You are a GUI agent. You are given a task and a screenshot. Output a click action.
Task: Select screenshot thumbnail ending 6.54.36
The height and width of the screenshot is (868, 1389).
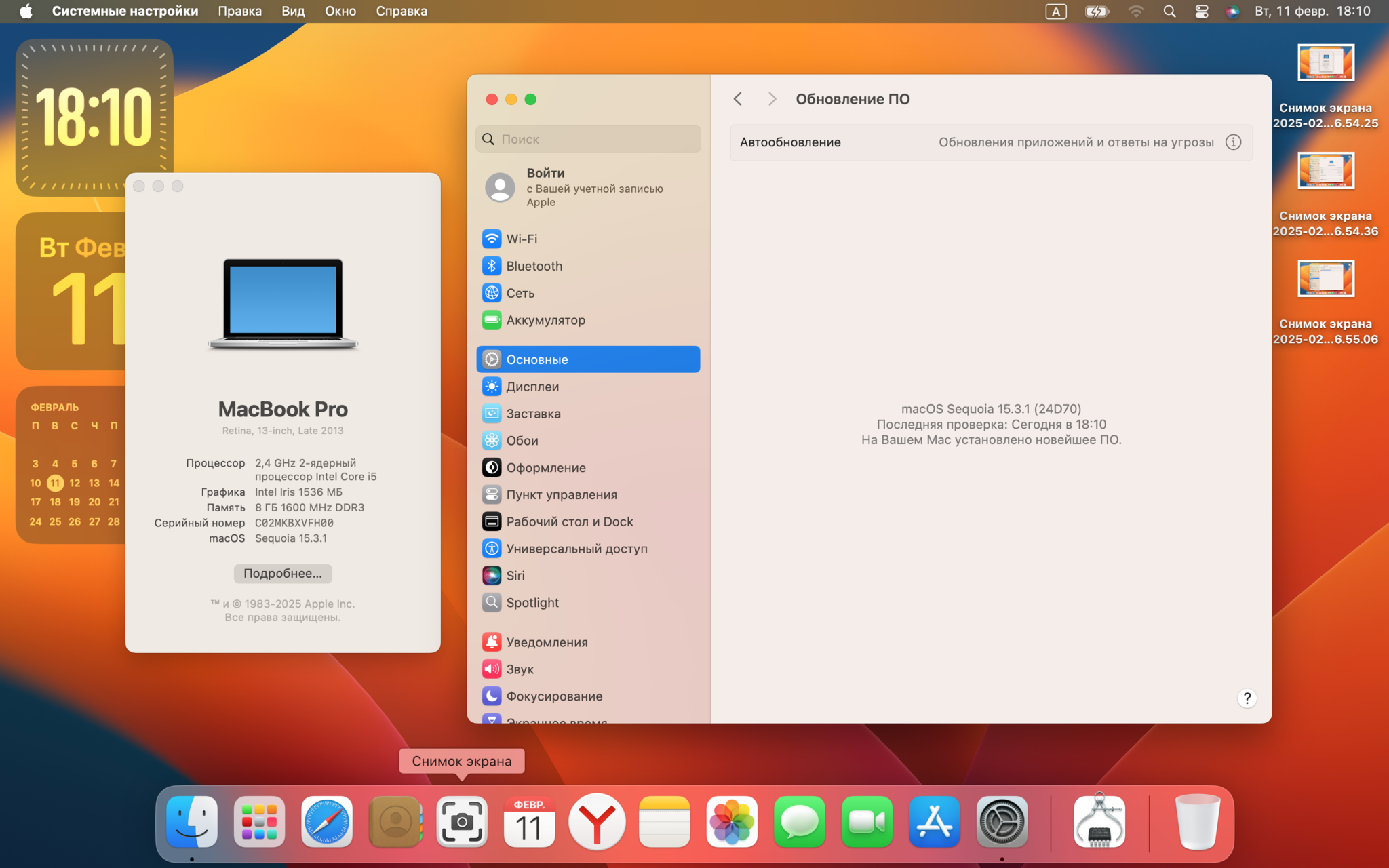click(x=1326, y=171)
